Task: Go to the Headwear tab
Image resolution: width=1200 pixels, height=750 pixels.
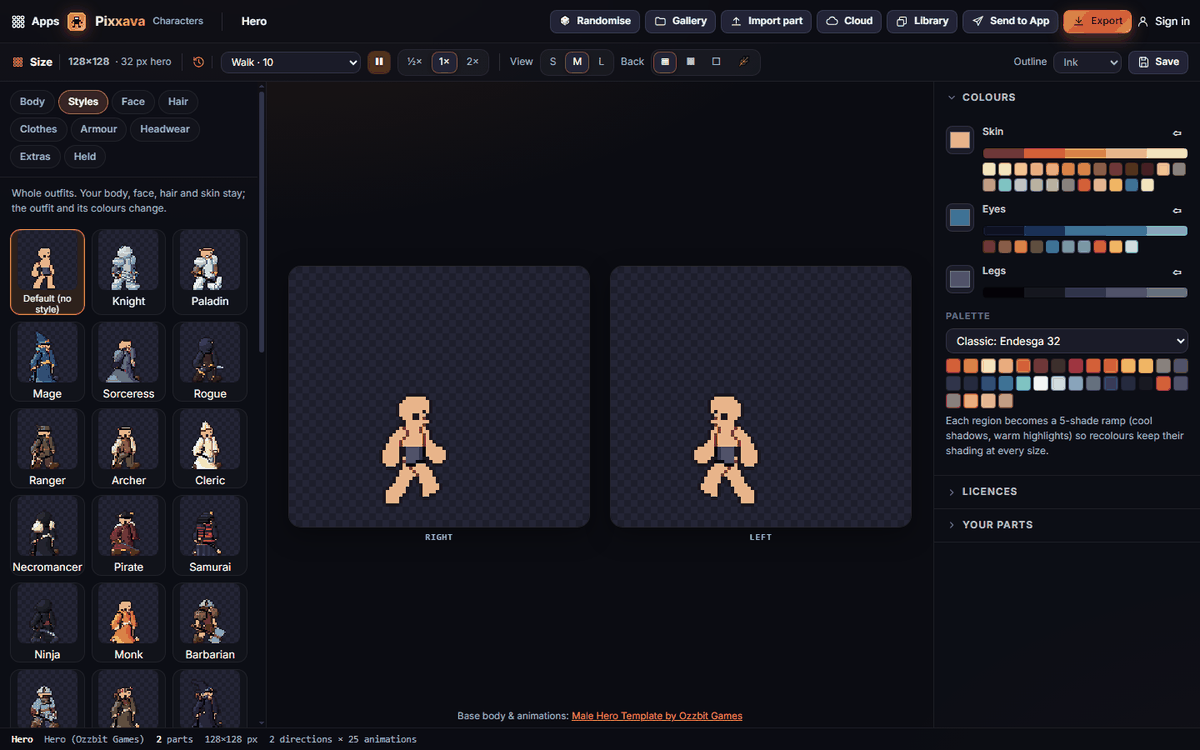Action: pos(165,129)
